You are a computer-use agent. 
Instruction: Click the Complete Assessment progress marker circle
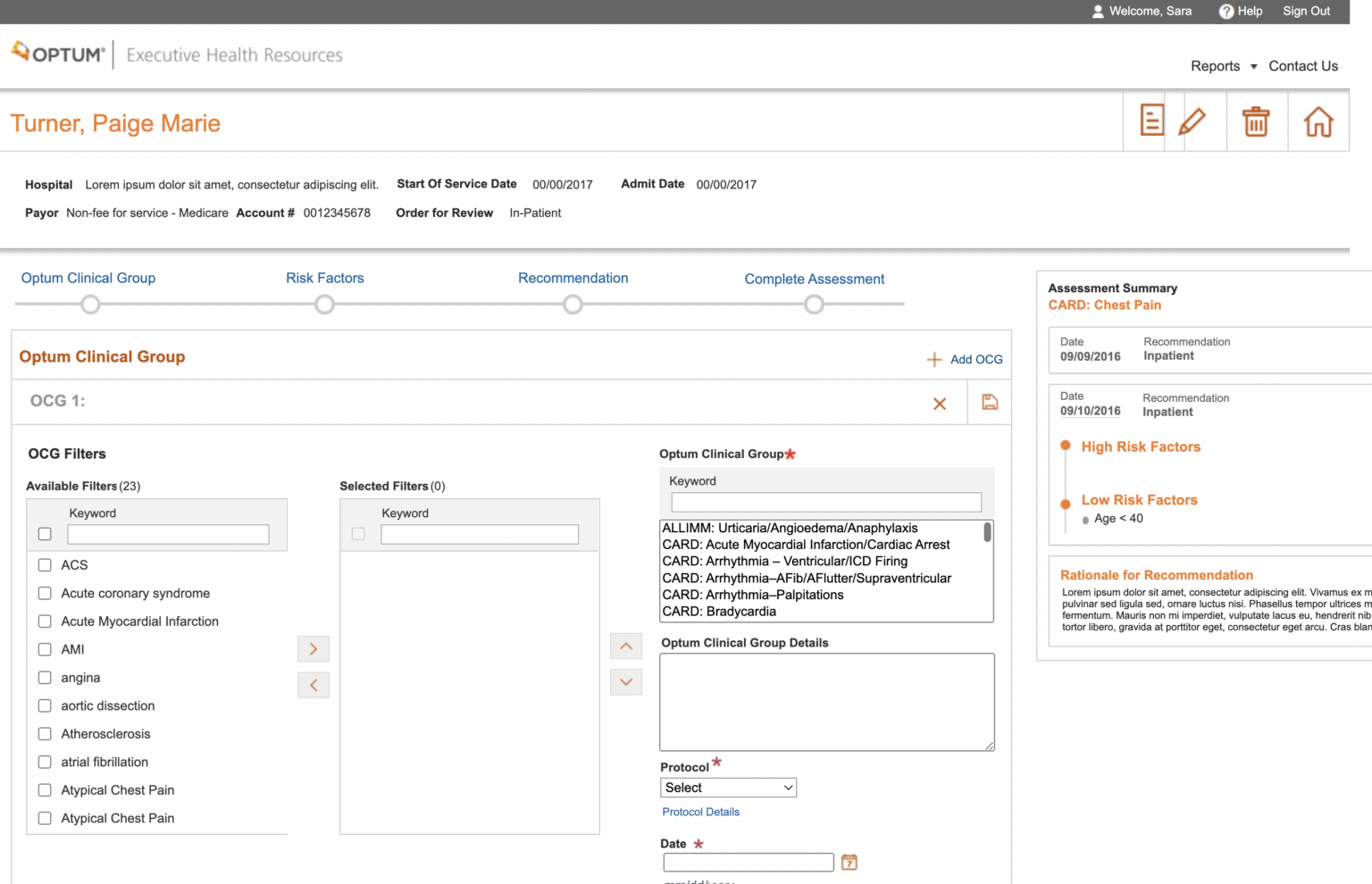[814, 304]
